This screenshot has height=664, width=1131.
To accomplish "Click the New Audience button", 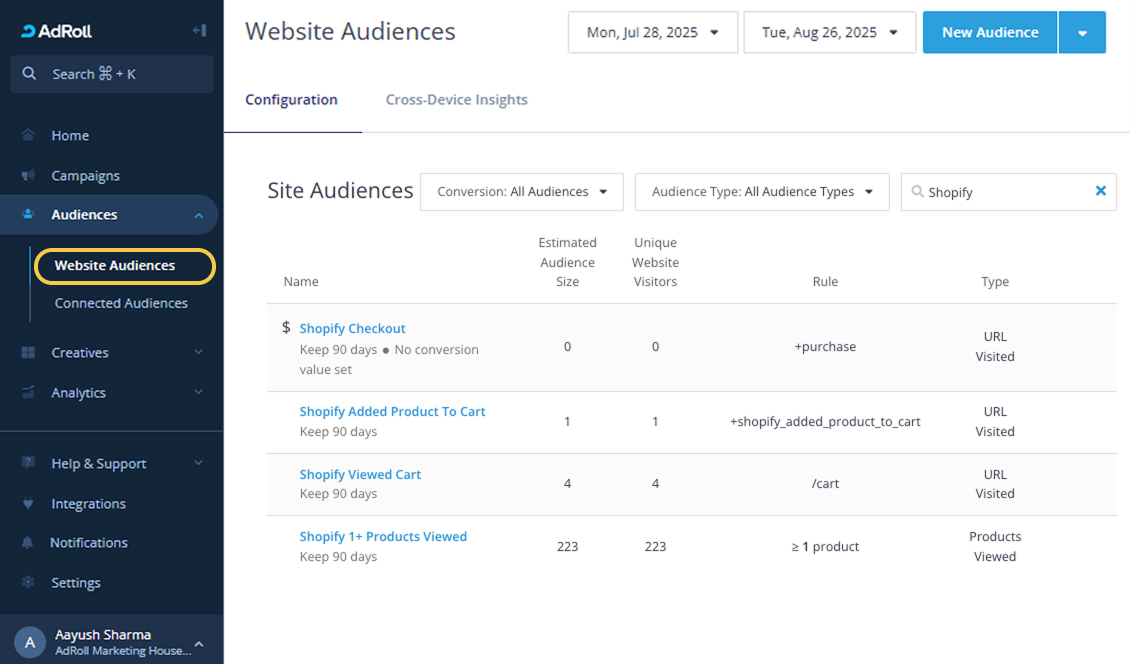I will pos(989,33).
